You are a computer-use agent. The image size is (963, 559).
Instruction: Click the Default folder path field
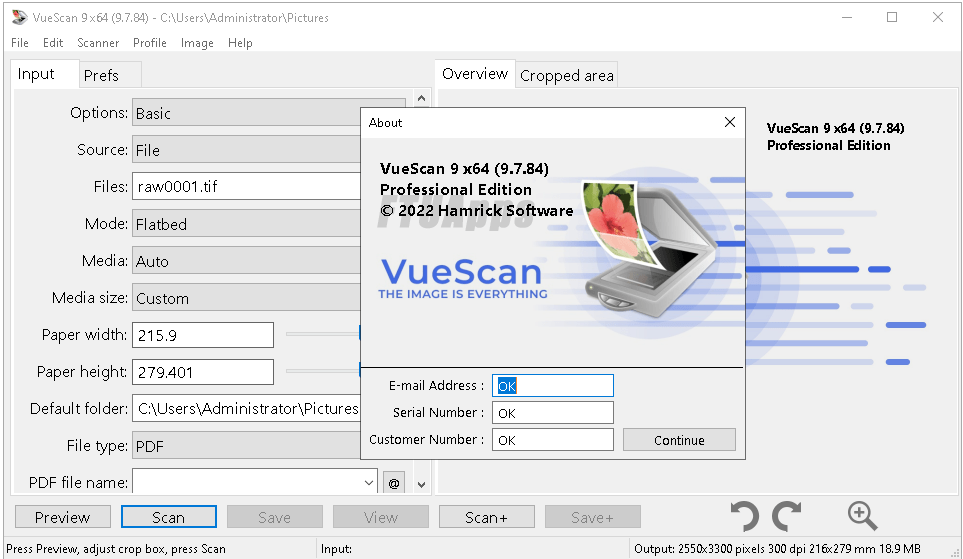[x=247, y=408]
